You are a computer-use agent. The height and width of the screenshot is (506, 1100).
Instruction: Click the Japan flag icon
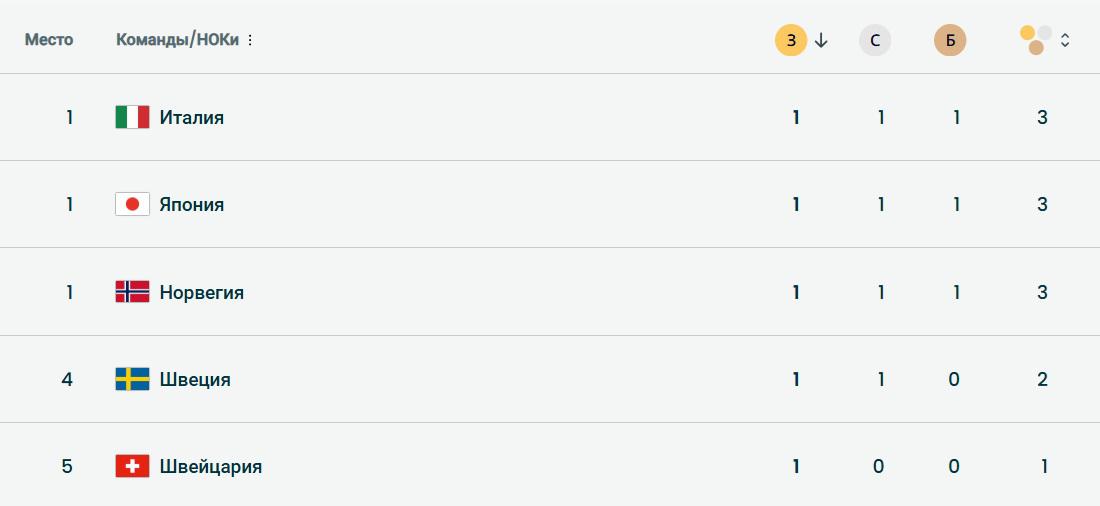[x=132, y=204]
